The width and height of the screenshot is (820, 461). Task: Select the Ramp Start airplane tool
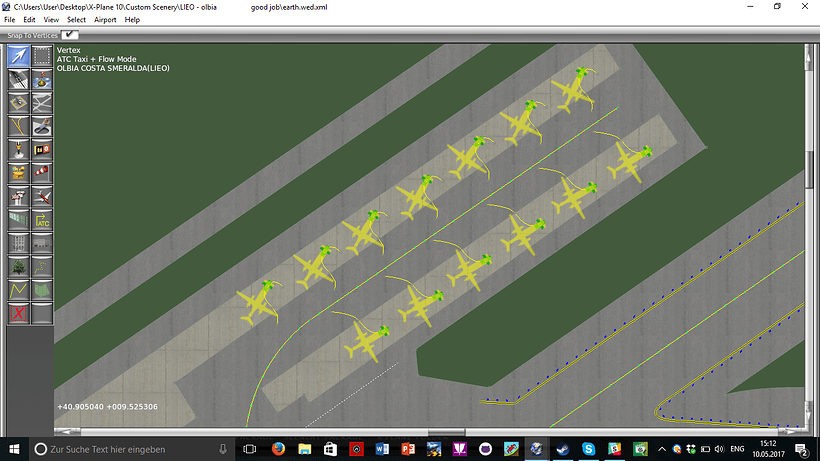[42, 197]
